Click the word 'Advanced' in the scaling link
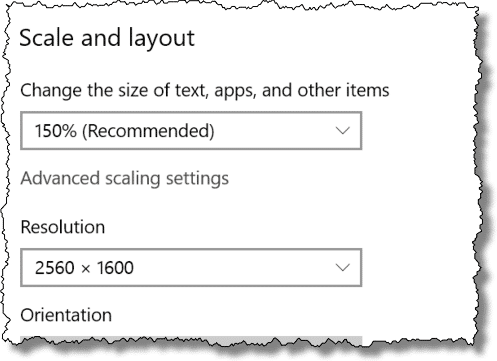The image size is (497, 361). click(60, 178)
